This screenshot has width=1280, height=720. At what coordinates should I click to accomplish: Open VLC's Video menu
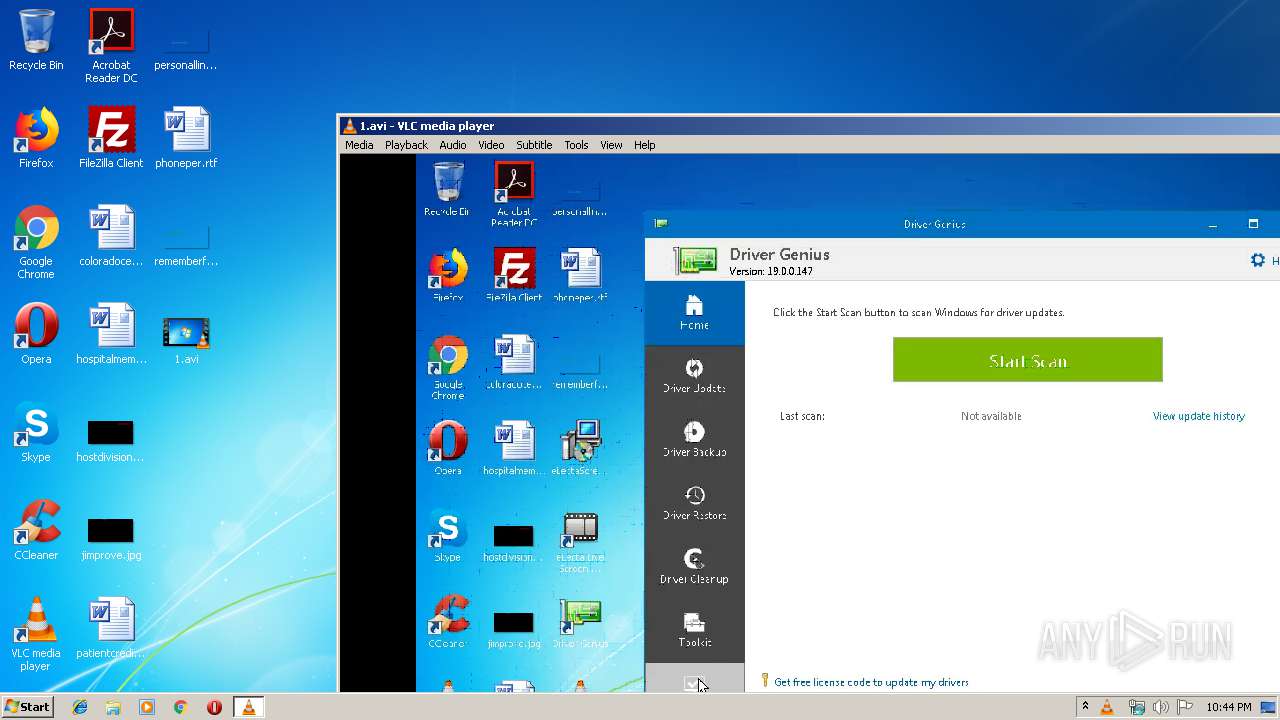point(491,145)
